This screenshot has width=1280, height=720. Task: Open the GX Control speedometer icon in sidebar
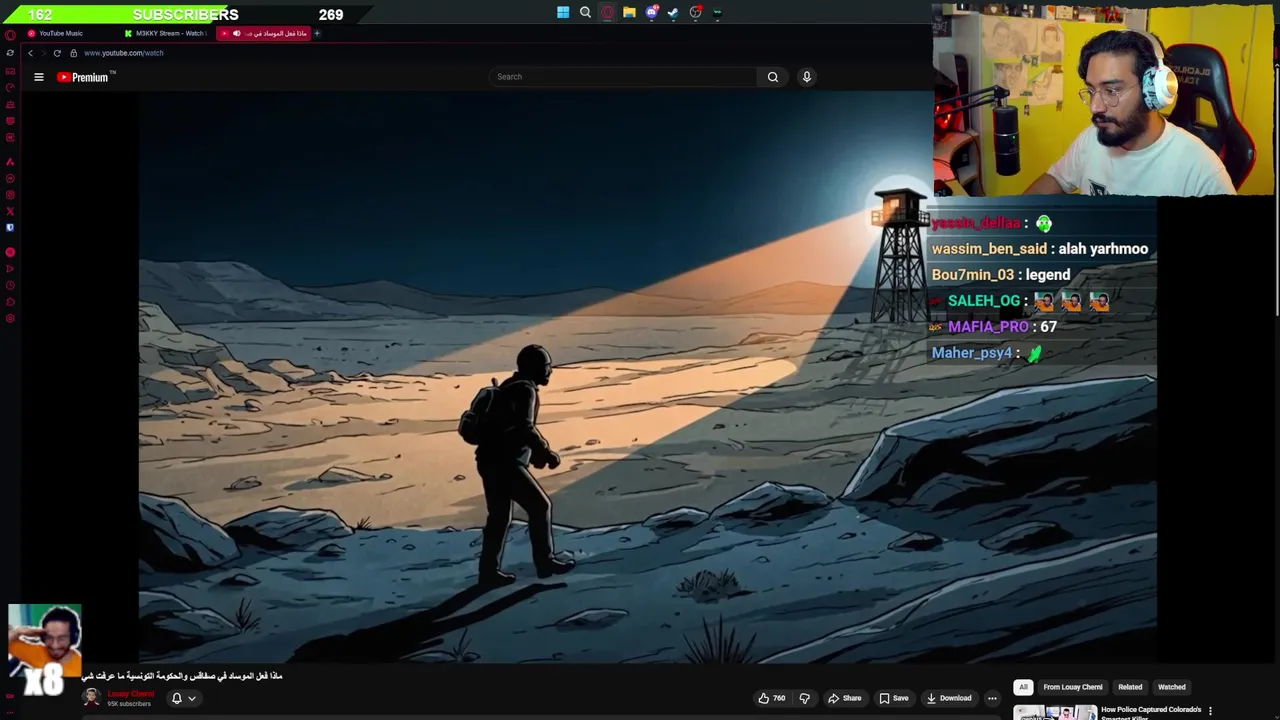(x=10, y=88)
